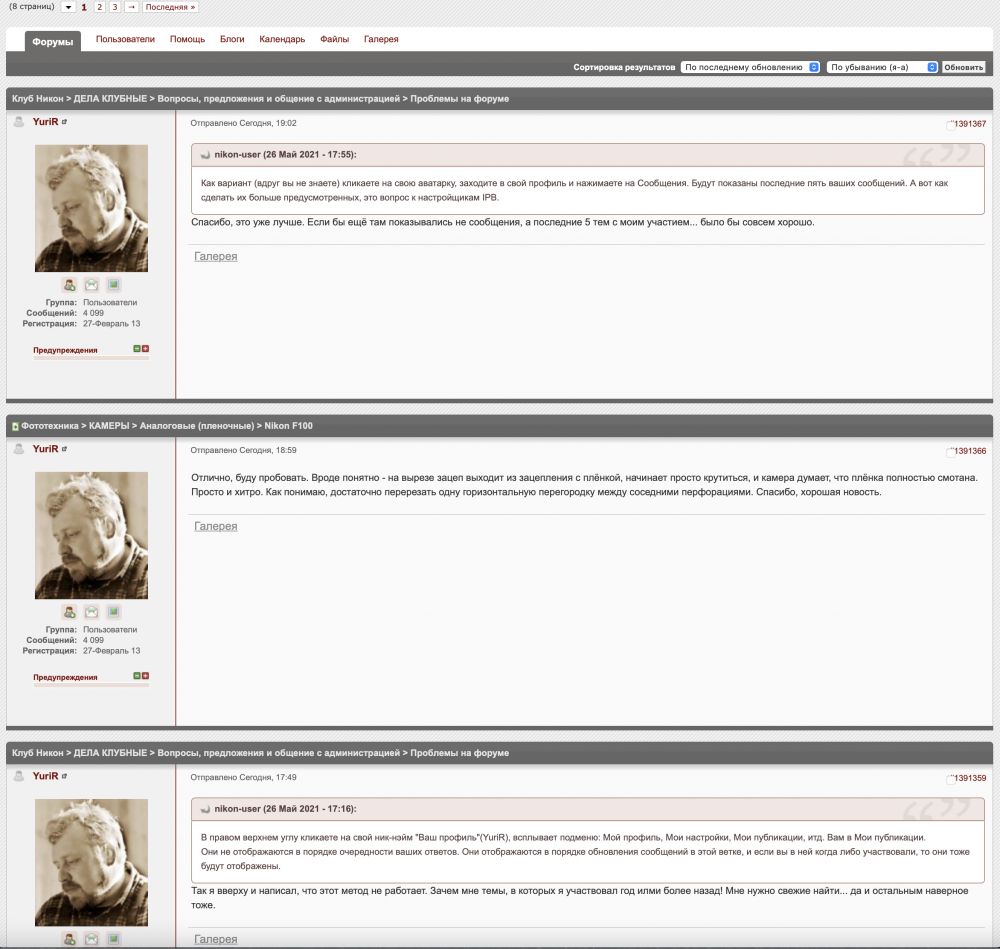Go to results page 3
Viewport: 1000px width, 949px height.
115,7
